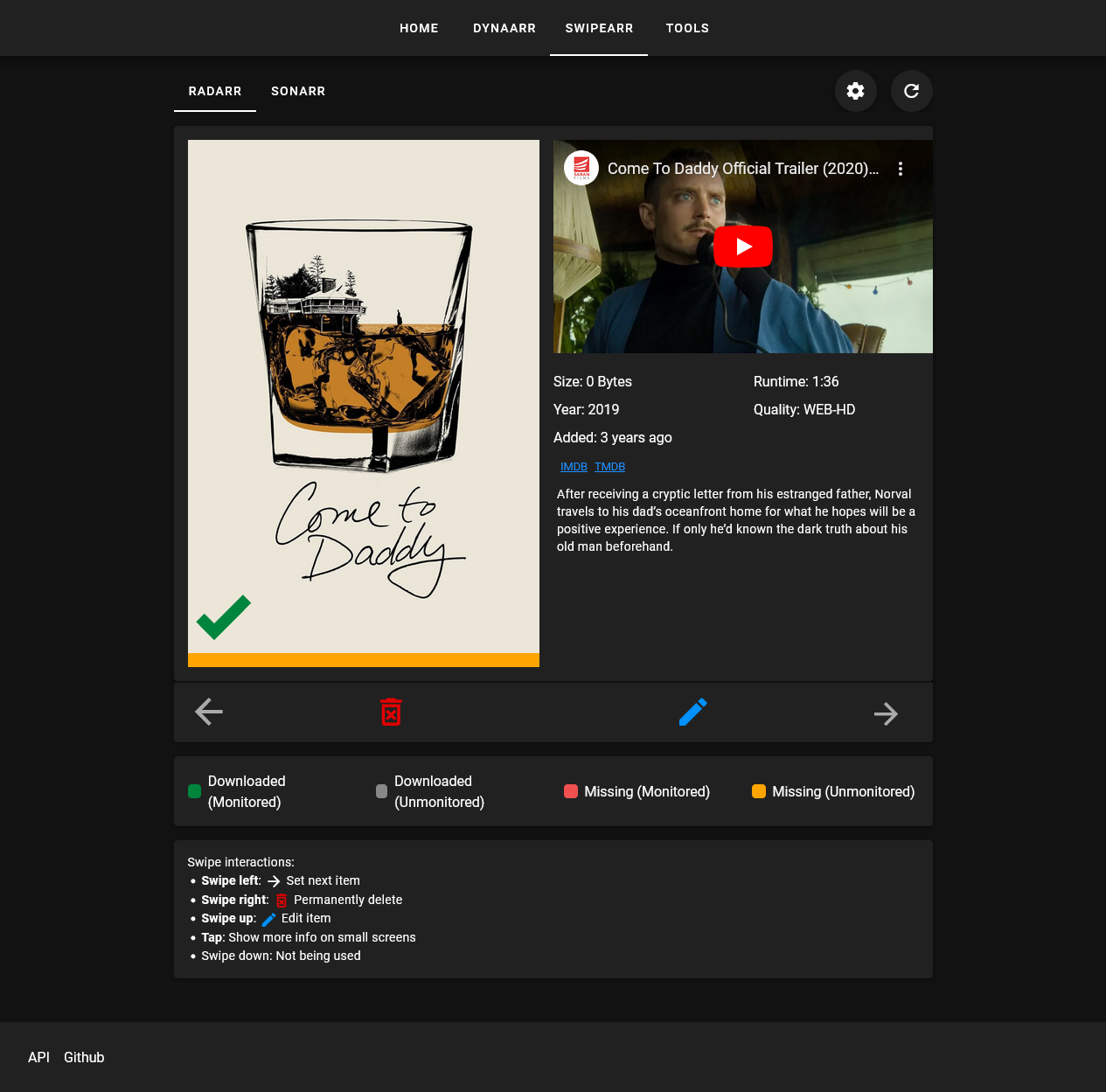This screenshot has width=1106, height=1092.
Task: Open the IMDB link
Action: tap(574, 467)
